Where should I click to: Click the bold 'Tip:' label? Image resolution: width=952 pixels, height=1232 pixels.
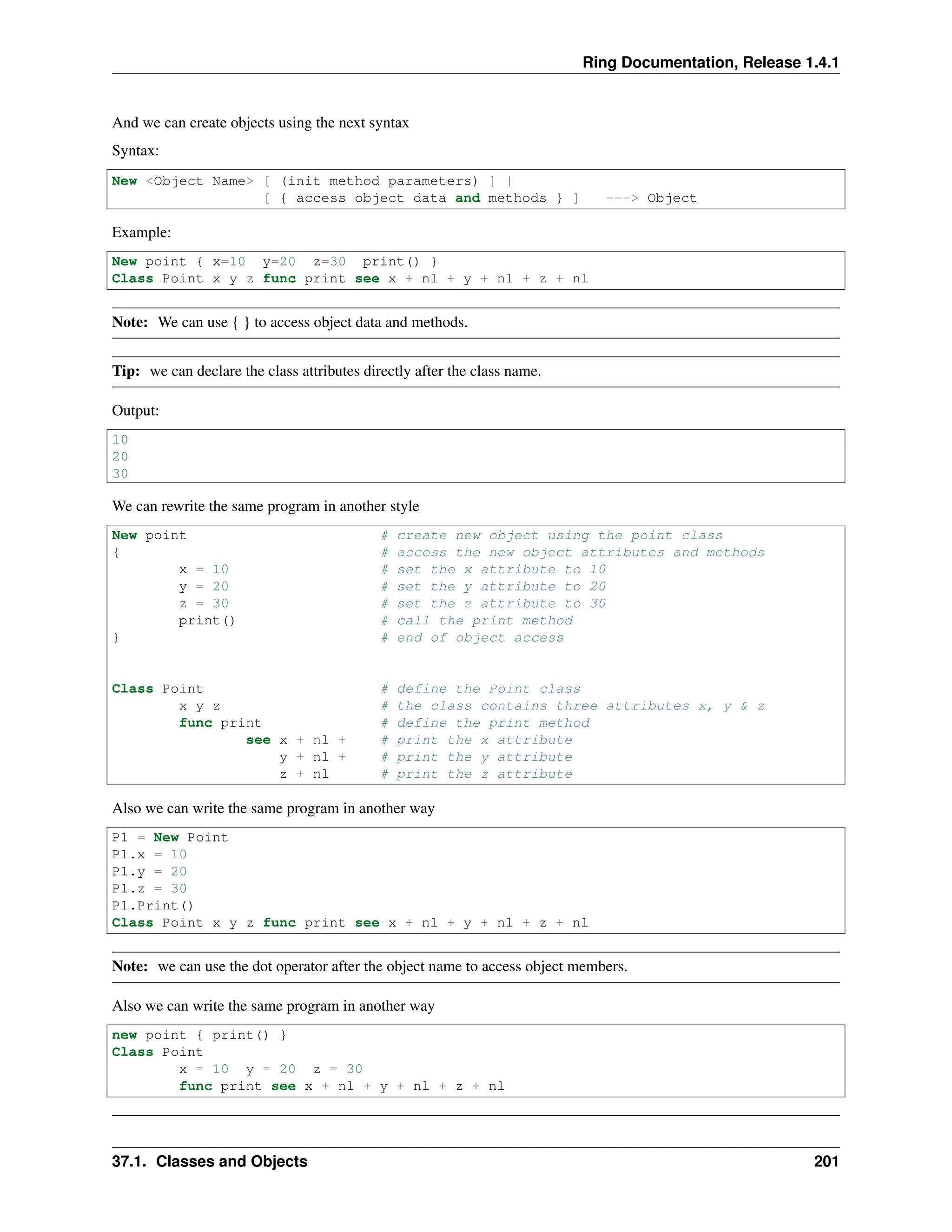tap(126, 371)
